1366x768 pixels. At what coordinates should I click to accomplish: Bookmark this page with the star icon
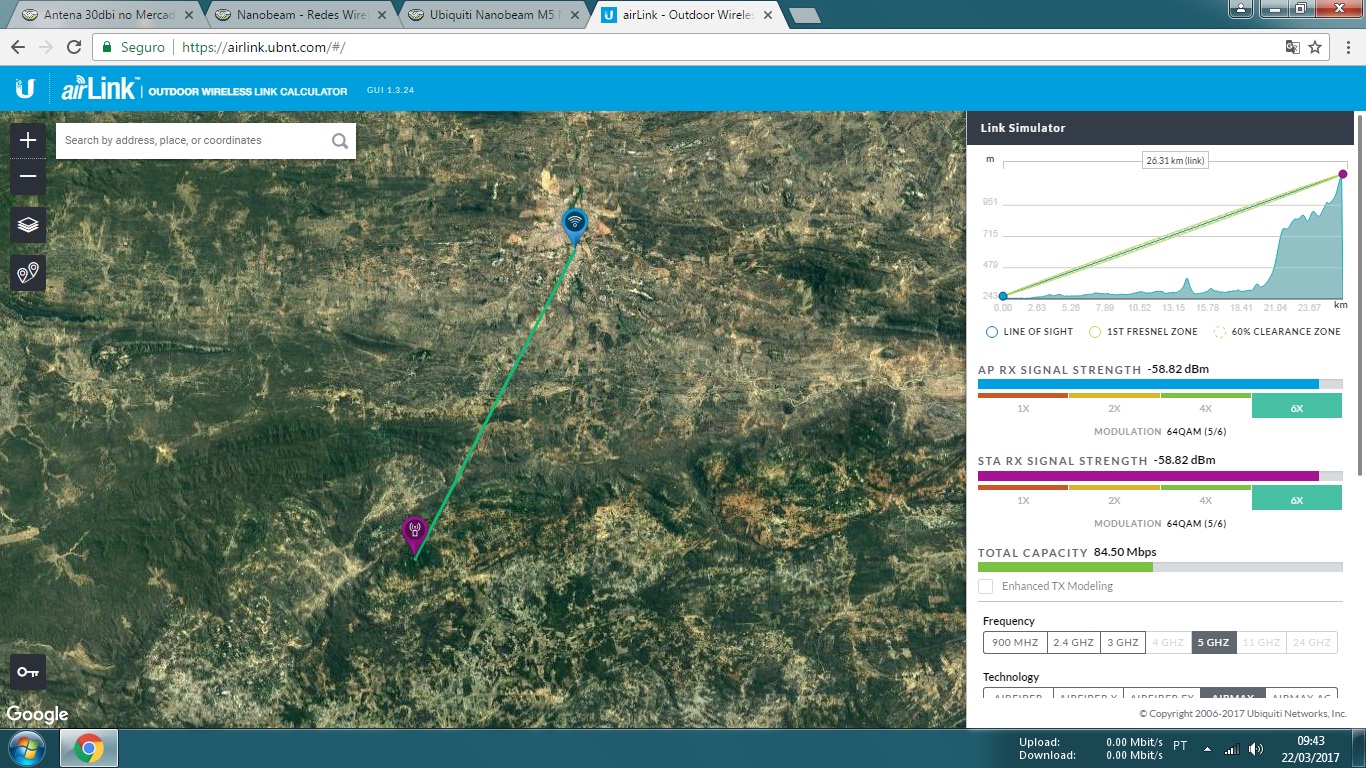coord(1315,47)
